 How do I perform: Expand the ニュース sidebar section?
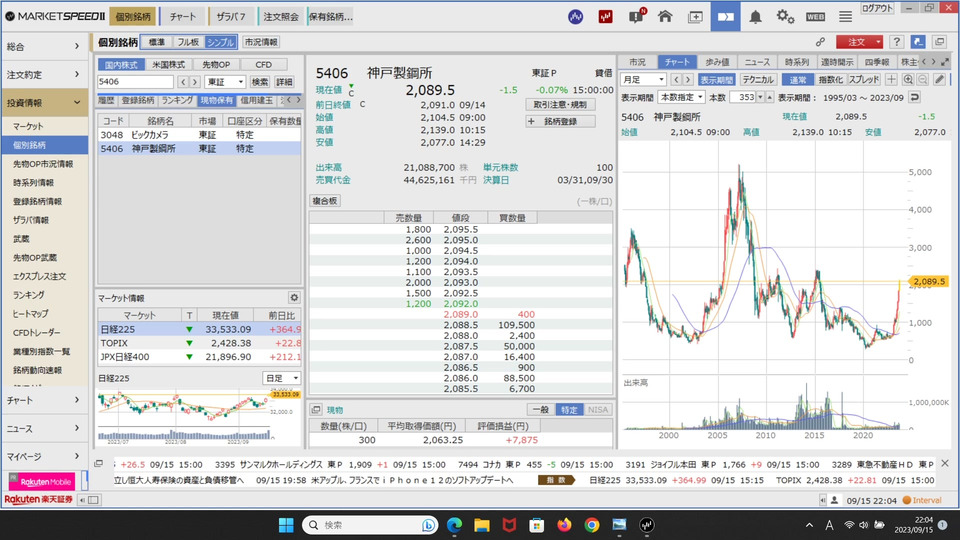click(x=43, y=428)
